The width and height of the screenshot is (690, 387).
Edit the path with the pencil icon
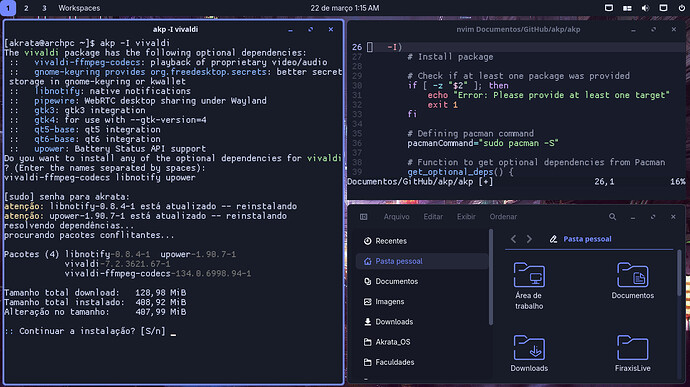(553, 239)
